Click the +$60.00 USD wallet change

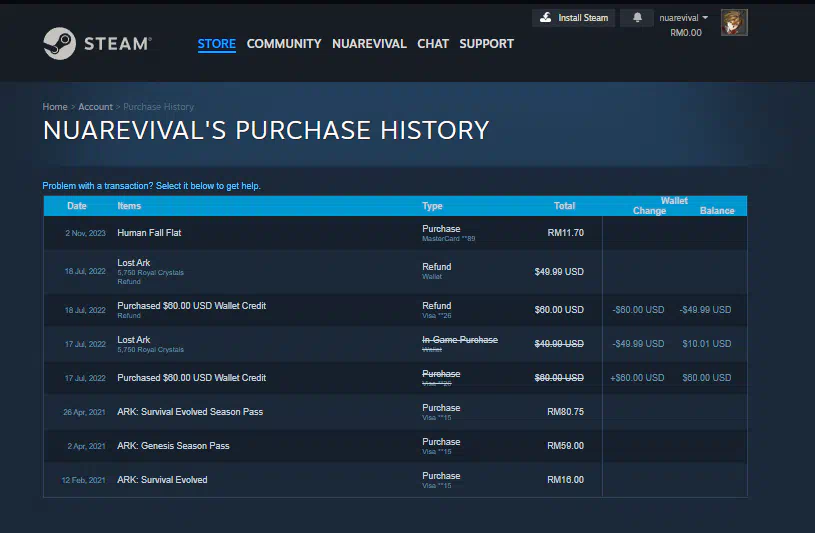point(637,378)
